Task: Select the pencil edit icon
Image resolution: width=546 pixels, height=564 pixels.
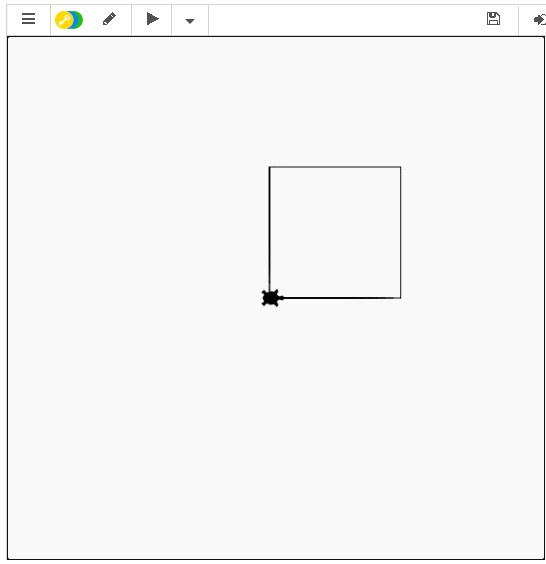Action: coord(109,19)
